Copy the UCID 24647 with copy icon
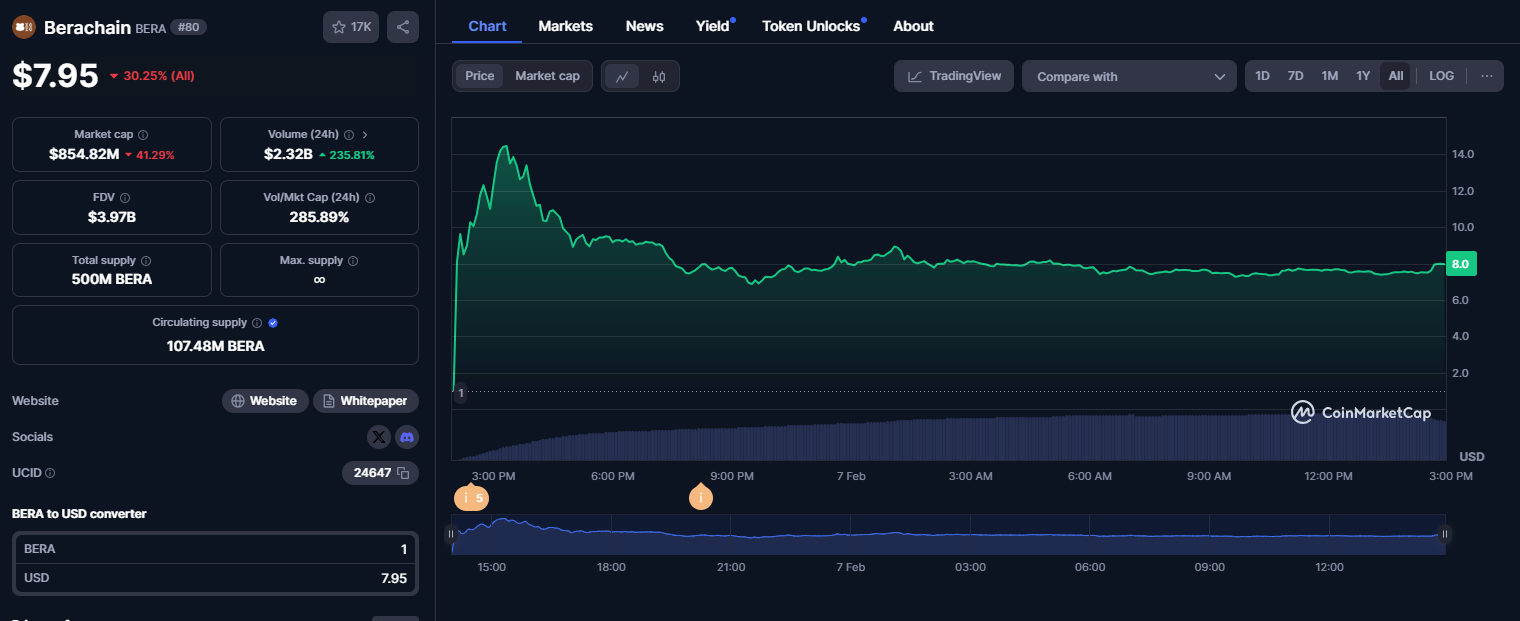The width and height of the screenshot is (1520, 621). click(403, 473)
